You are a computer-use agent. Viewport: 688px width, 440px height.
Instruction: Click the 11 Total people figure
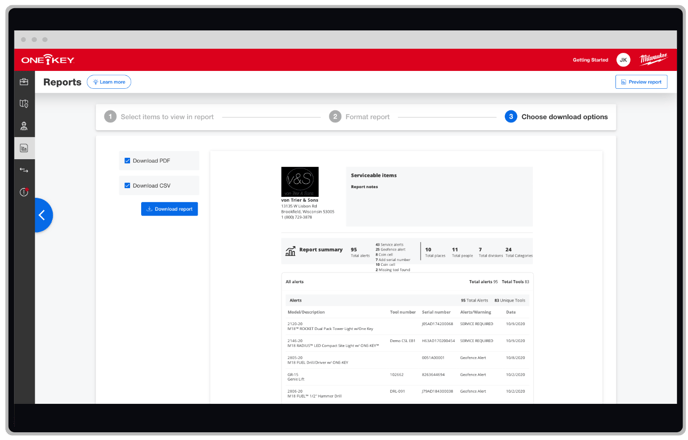pyautogui.click(x=462, y=252)
